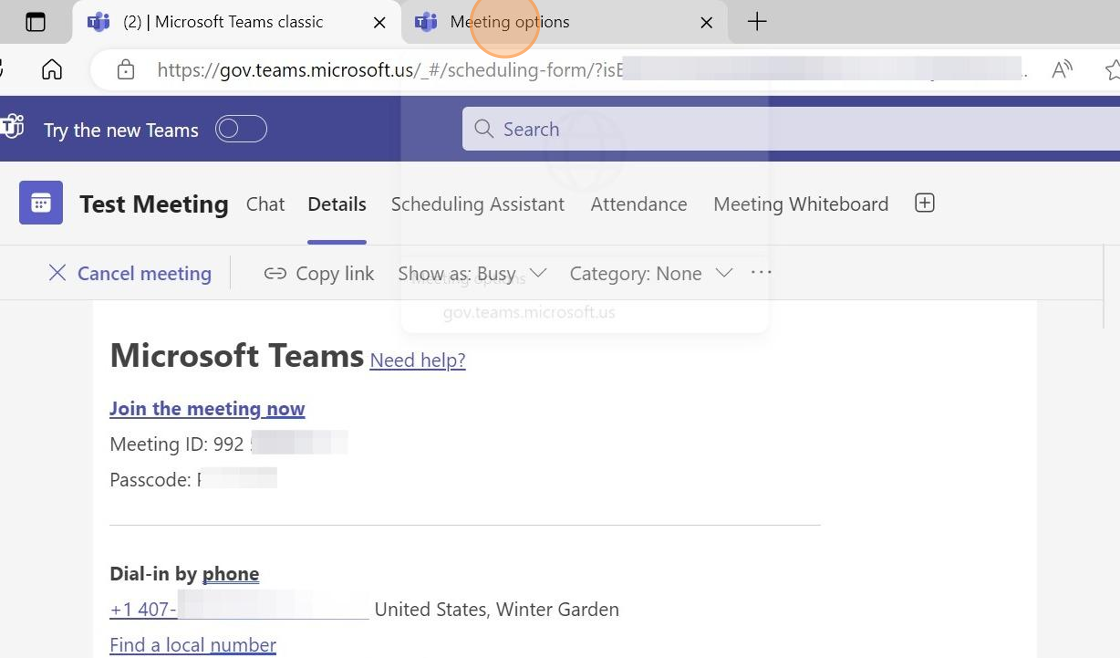
Task: Click the Dial-in by phone link
Action: click(230, 574)
